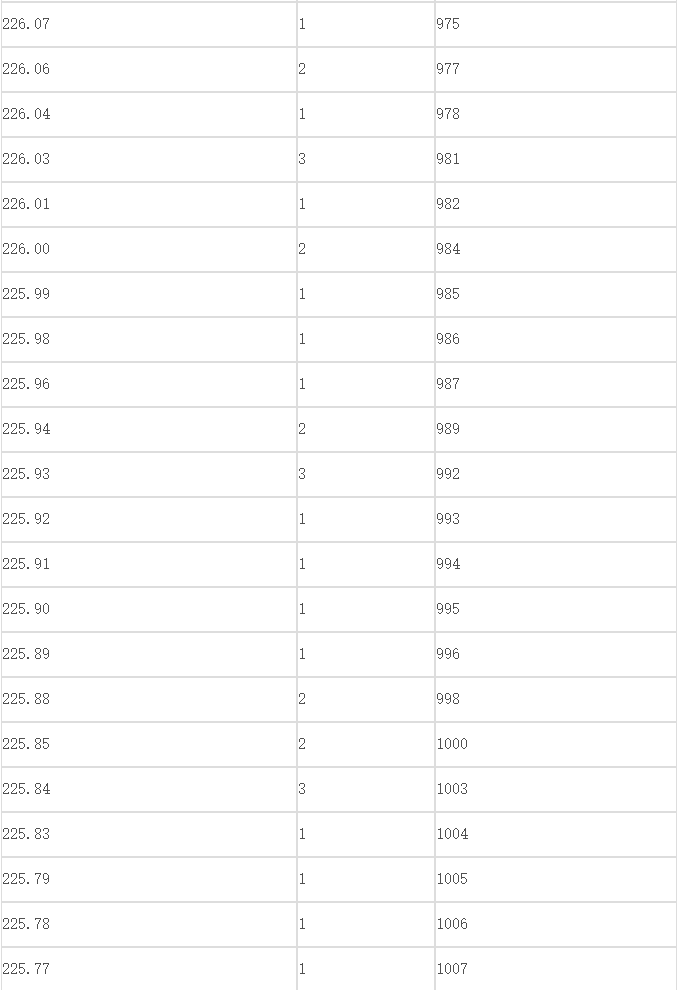Select the score cell 226.04

[149, 114]
